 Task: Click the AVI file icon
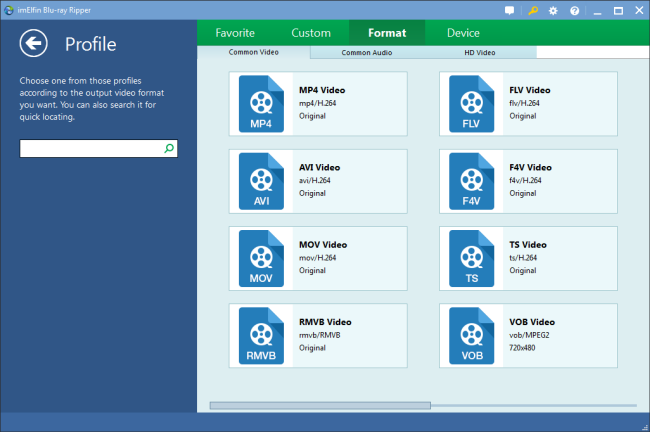261,181
